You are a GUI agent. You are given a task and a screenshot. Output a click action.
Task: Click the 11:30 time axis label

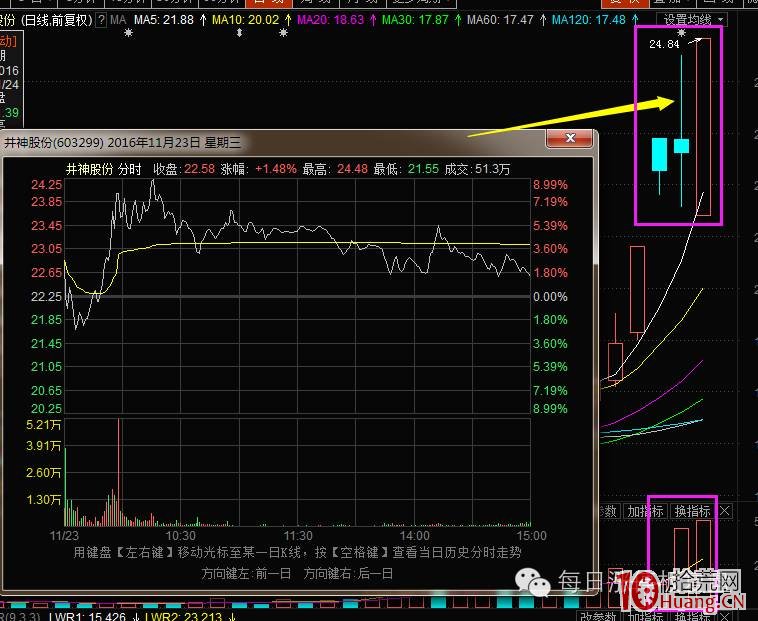tap(298, 536)
